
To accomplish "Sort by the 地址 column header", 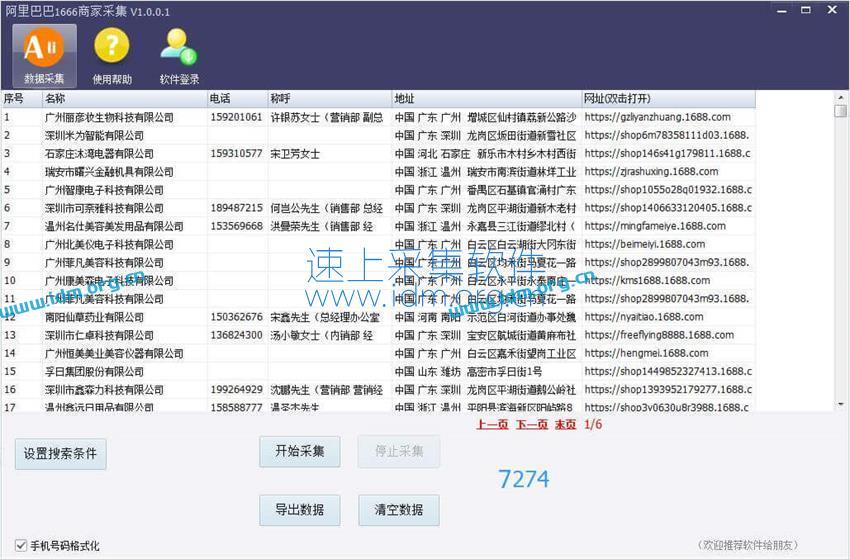I will [x=486, y=99].
